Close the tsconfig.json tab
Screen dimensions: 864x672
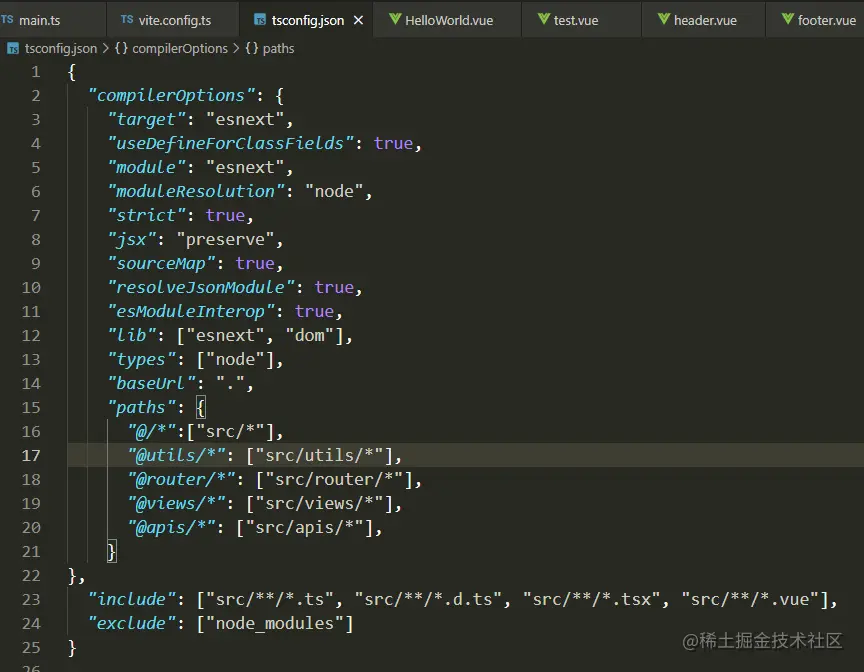tap(358, 19)
